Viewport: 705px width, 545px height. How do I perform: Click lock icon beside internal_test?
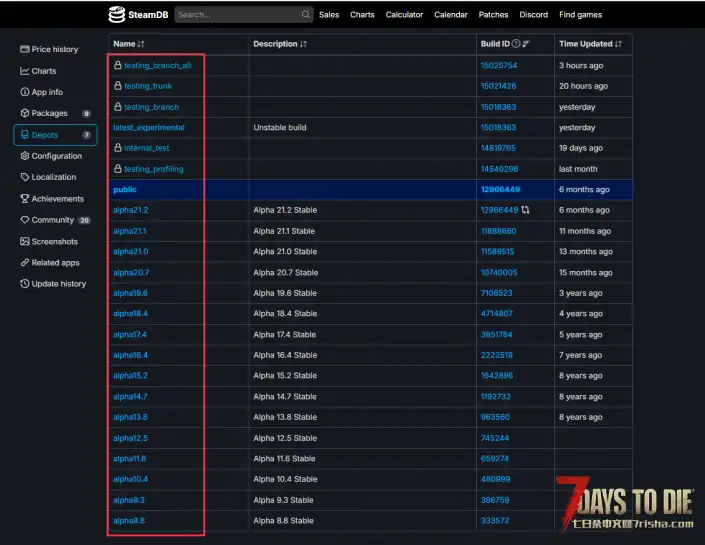(x=118, y=147)
